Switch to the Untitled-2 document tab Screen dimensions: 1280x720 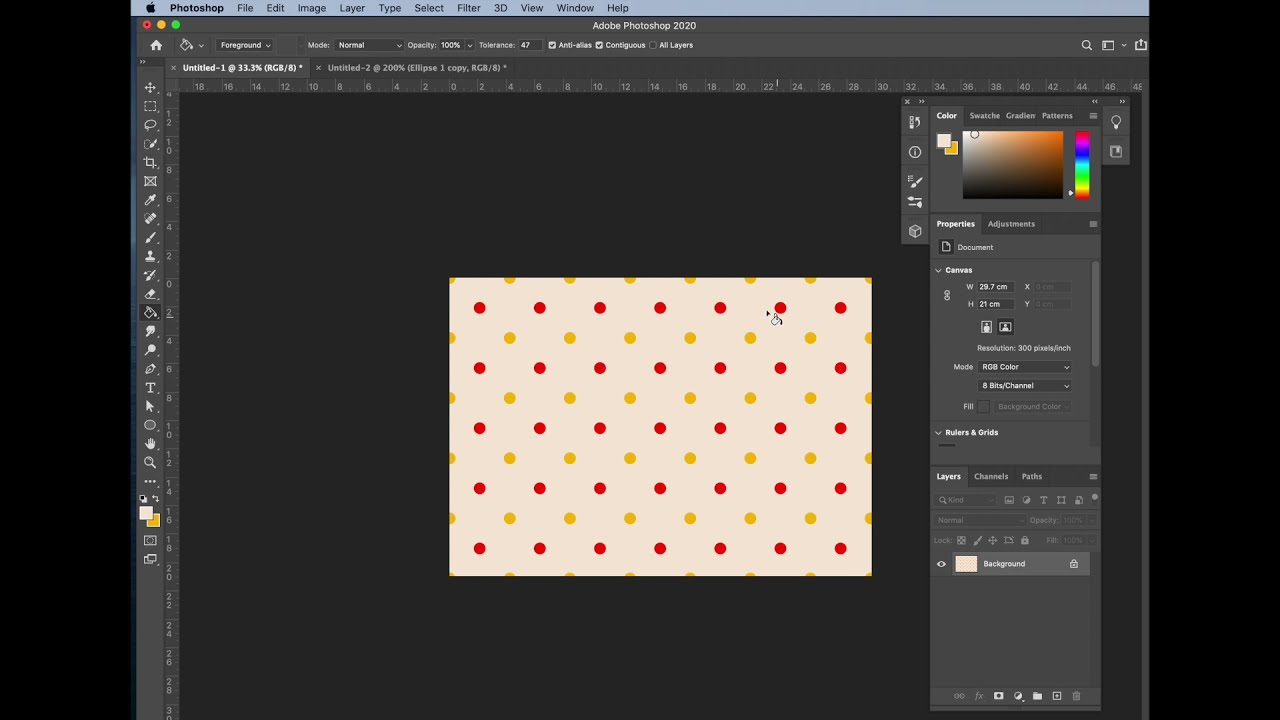pos(417,68)
